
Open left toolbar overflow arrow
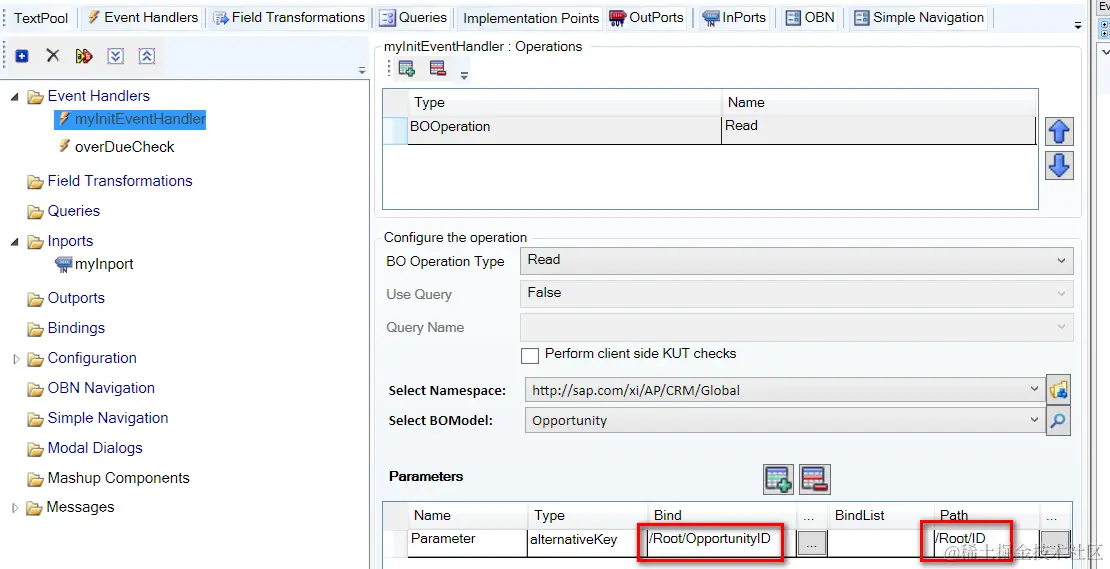pyautogui.click(x=362, y=71)
